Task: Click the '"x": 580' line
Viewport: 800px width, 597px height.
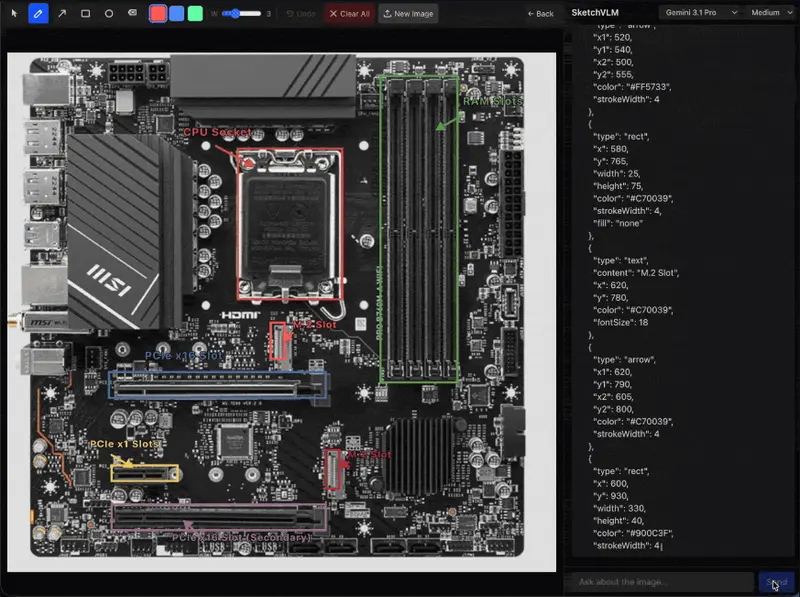Action: tap(611, 149)
